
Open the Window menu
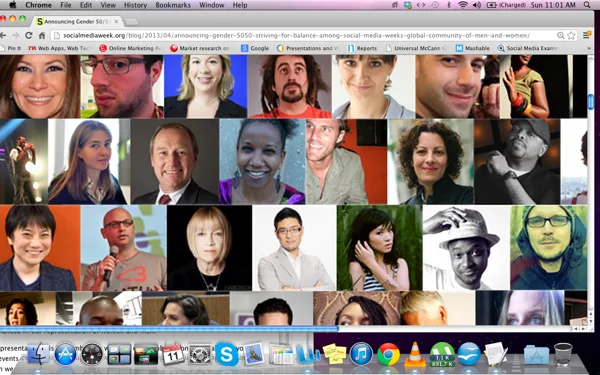[212, 5]
